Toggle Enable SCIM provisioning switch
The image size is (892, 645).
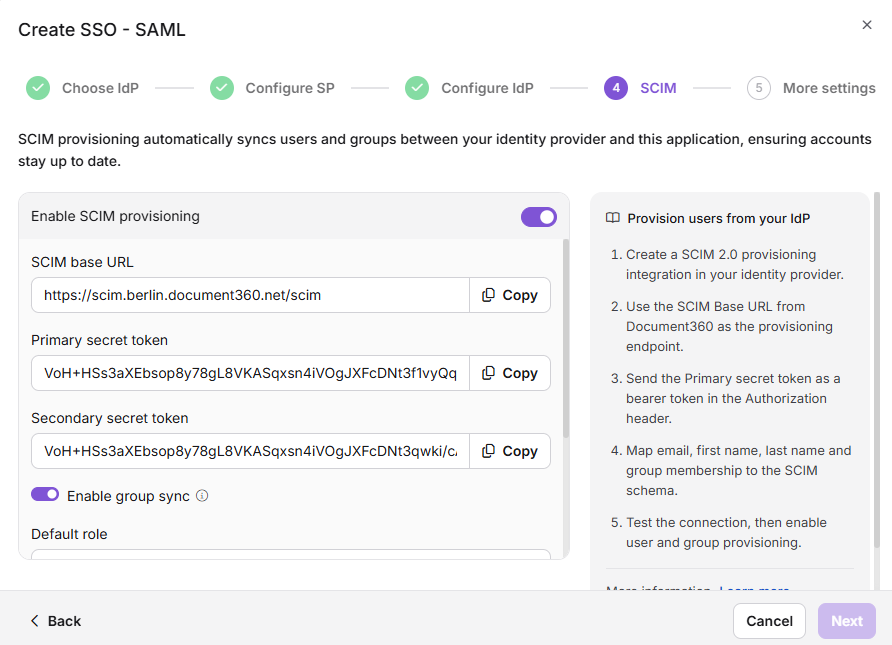pos(539,217)
